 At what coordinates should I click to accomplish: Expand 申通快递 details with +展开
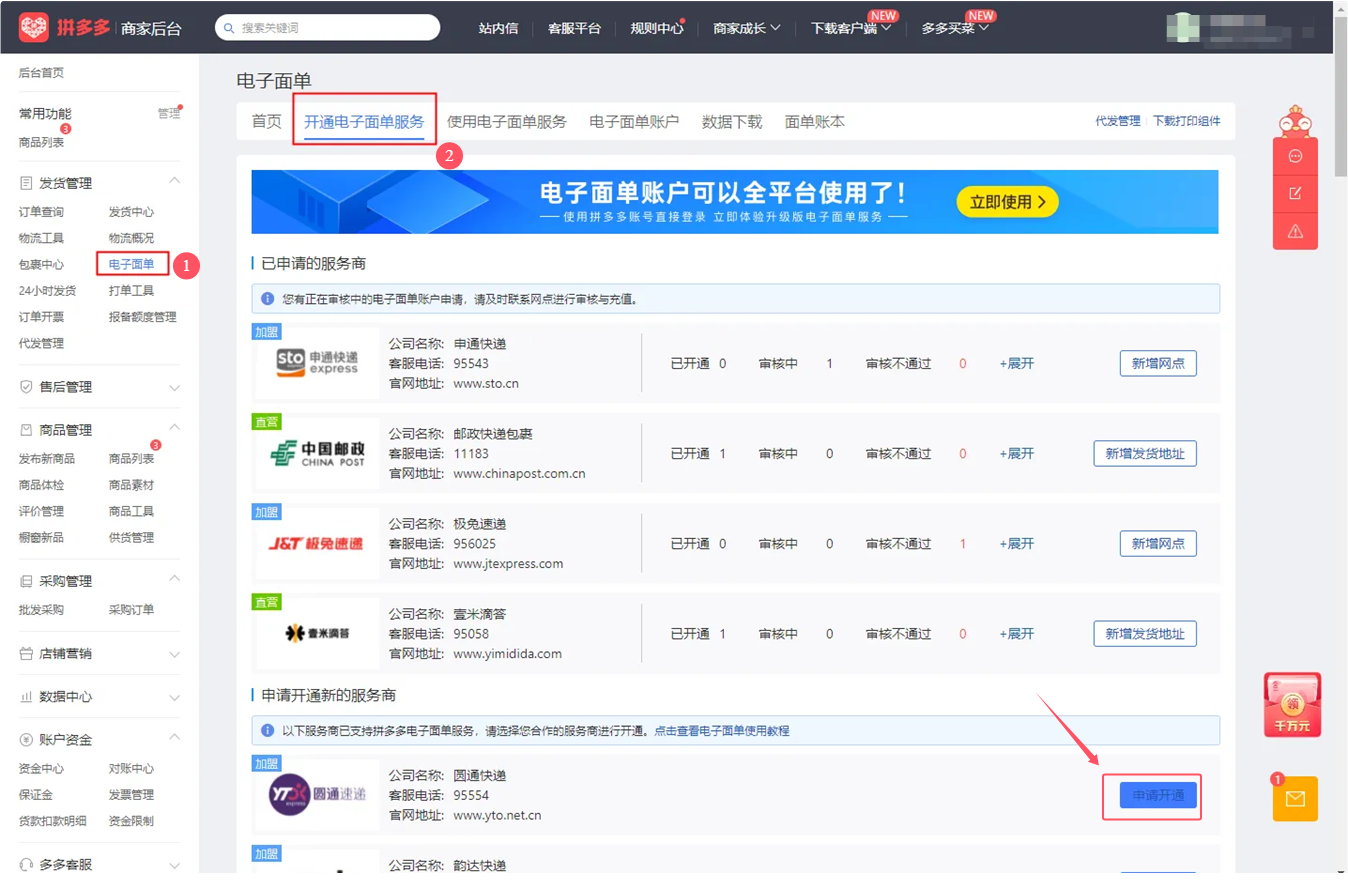1016,364
